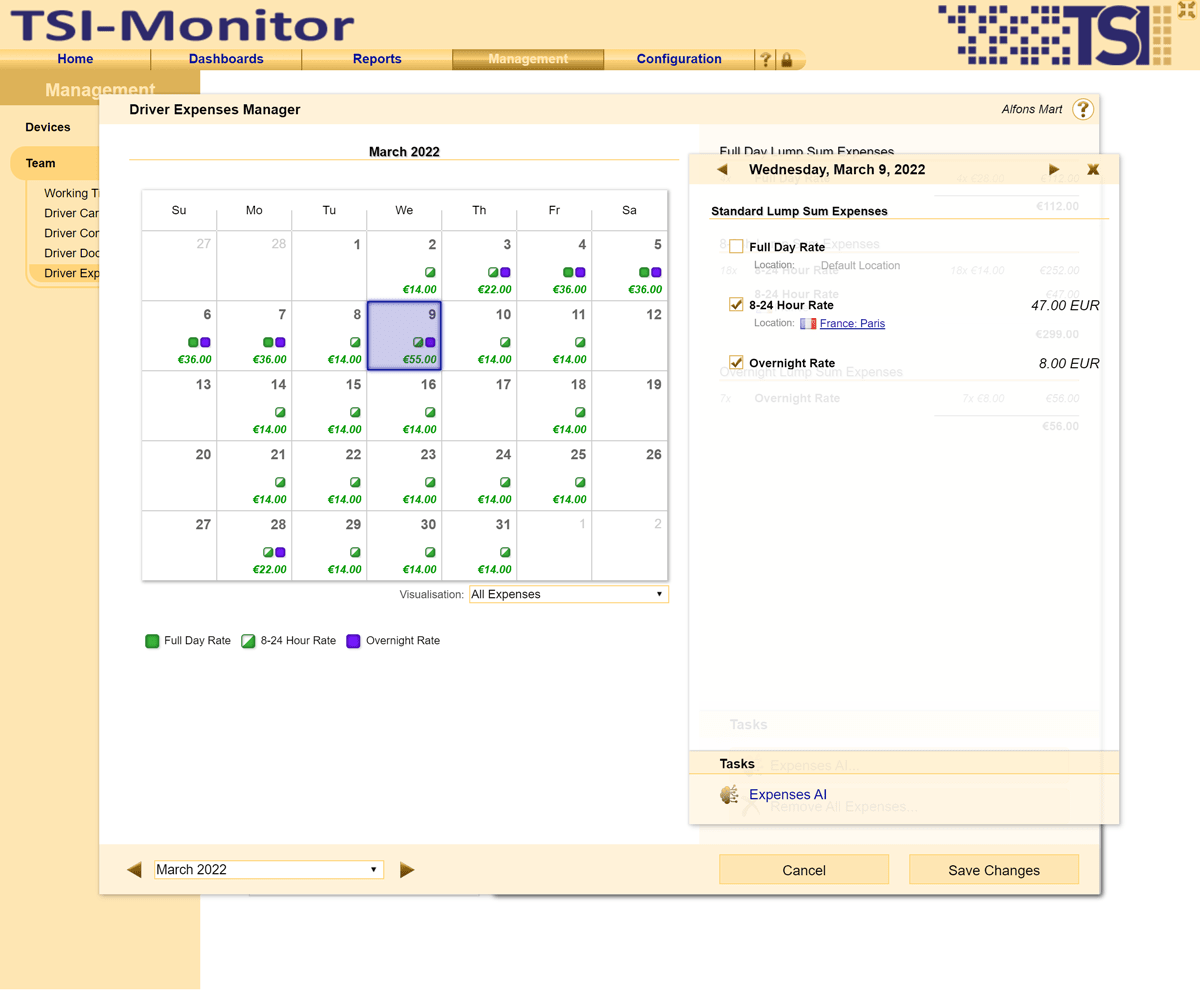Open the Visualisation All Expenses dropdown
The height and width of the screenshot is (1000, 1200).
(568, 594)
